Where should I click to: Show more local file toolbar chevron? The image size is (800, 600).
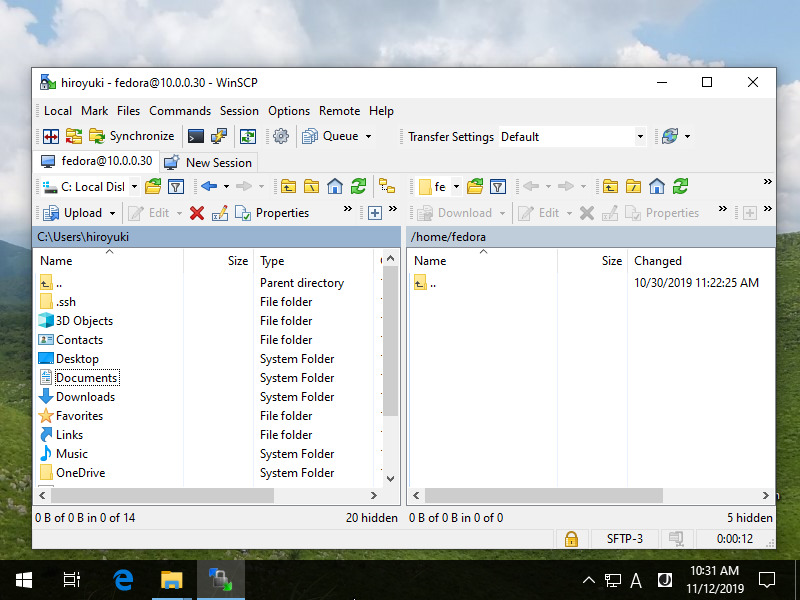347,209
